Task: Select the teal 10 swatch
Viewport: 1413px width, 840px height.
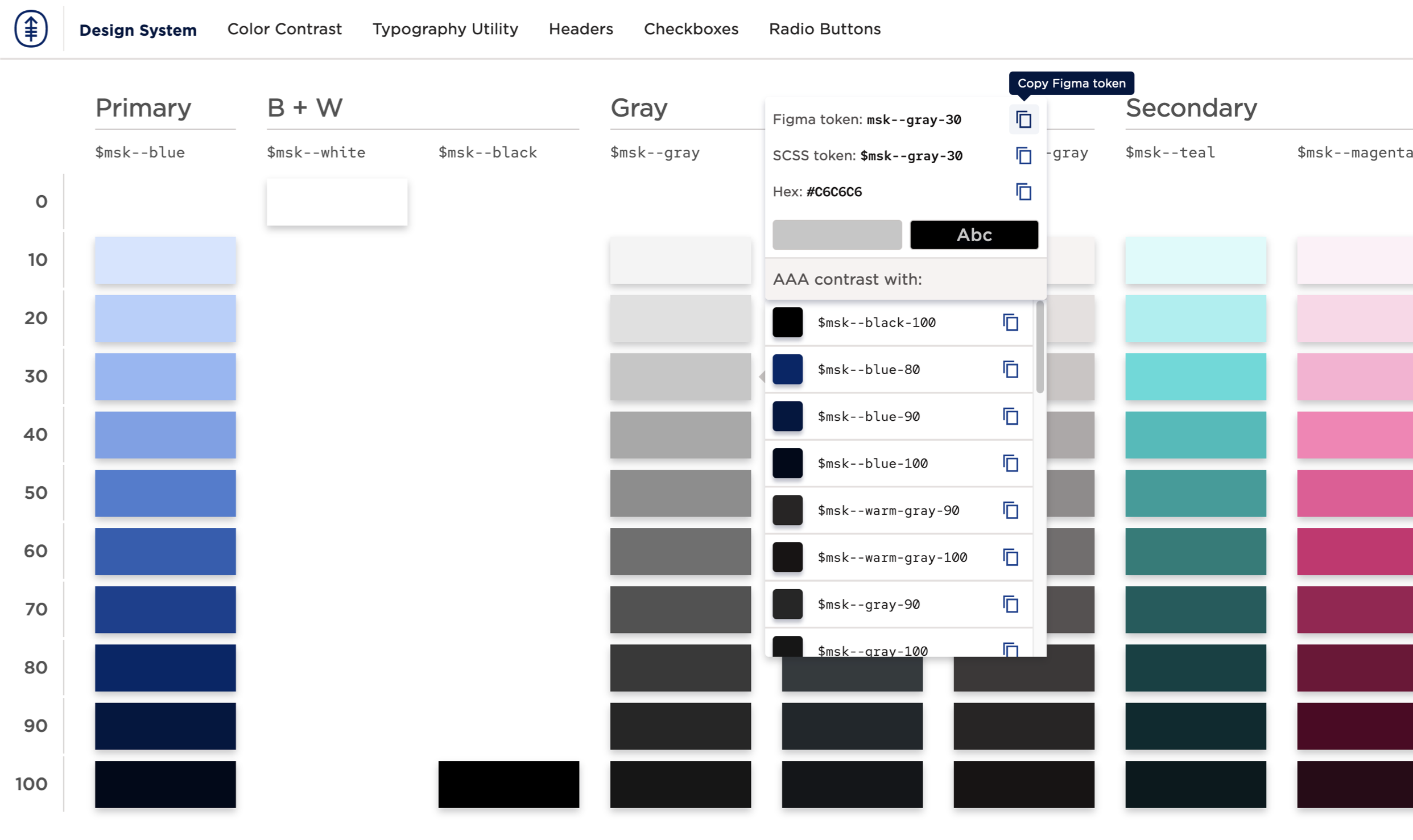Action: click(1196, 260)
